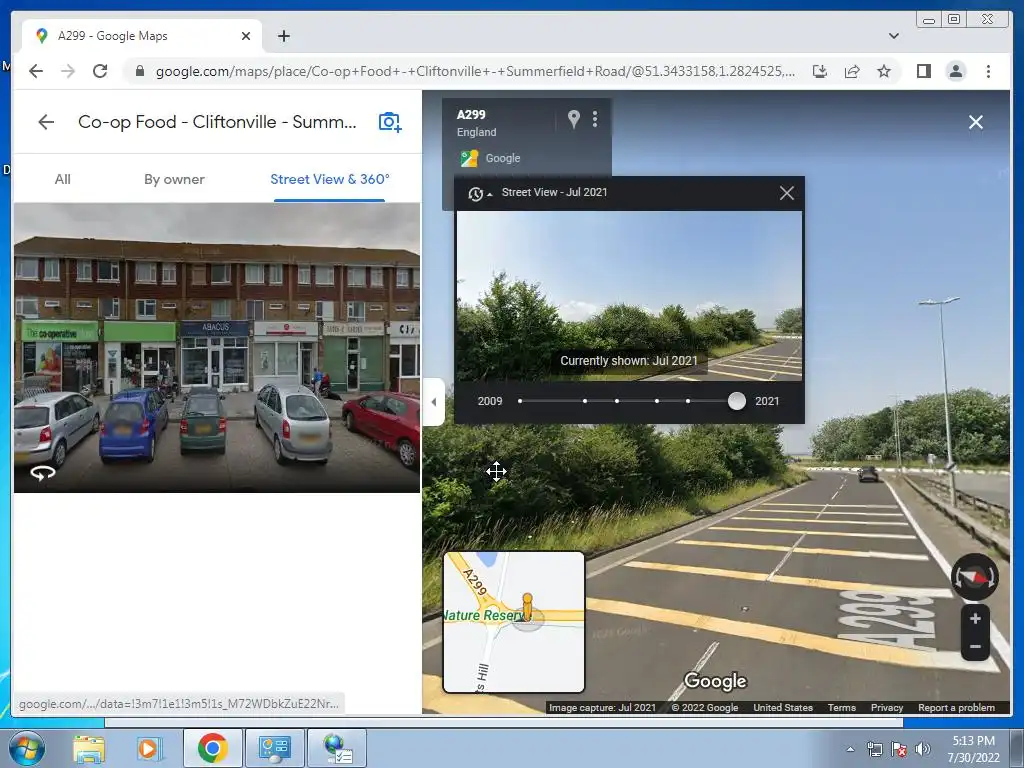Select the Street View & 360° tab
Image resolution: width=1024 pixels, height=768 pixels.
click(330, 179)
